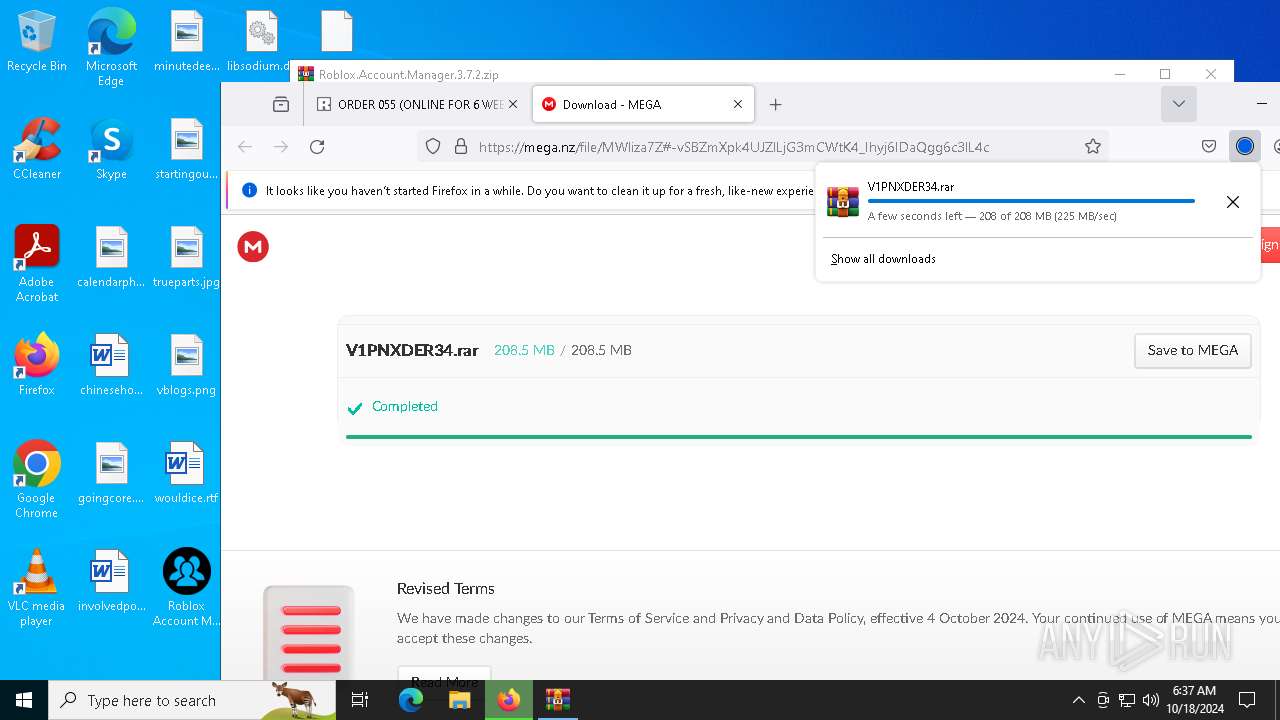Open Edge from the taskbar
Screen dimensions: 1280x720
[x=411, y=700]
